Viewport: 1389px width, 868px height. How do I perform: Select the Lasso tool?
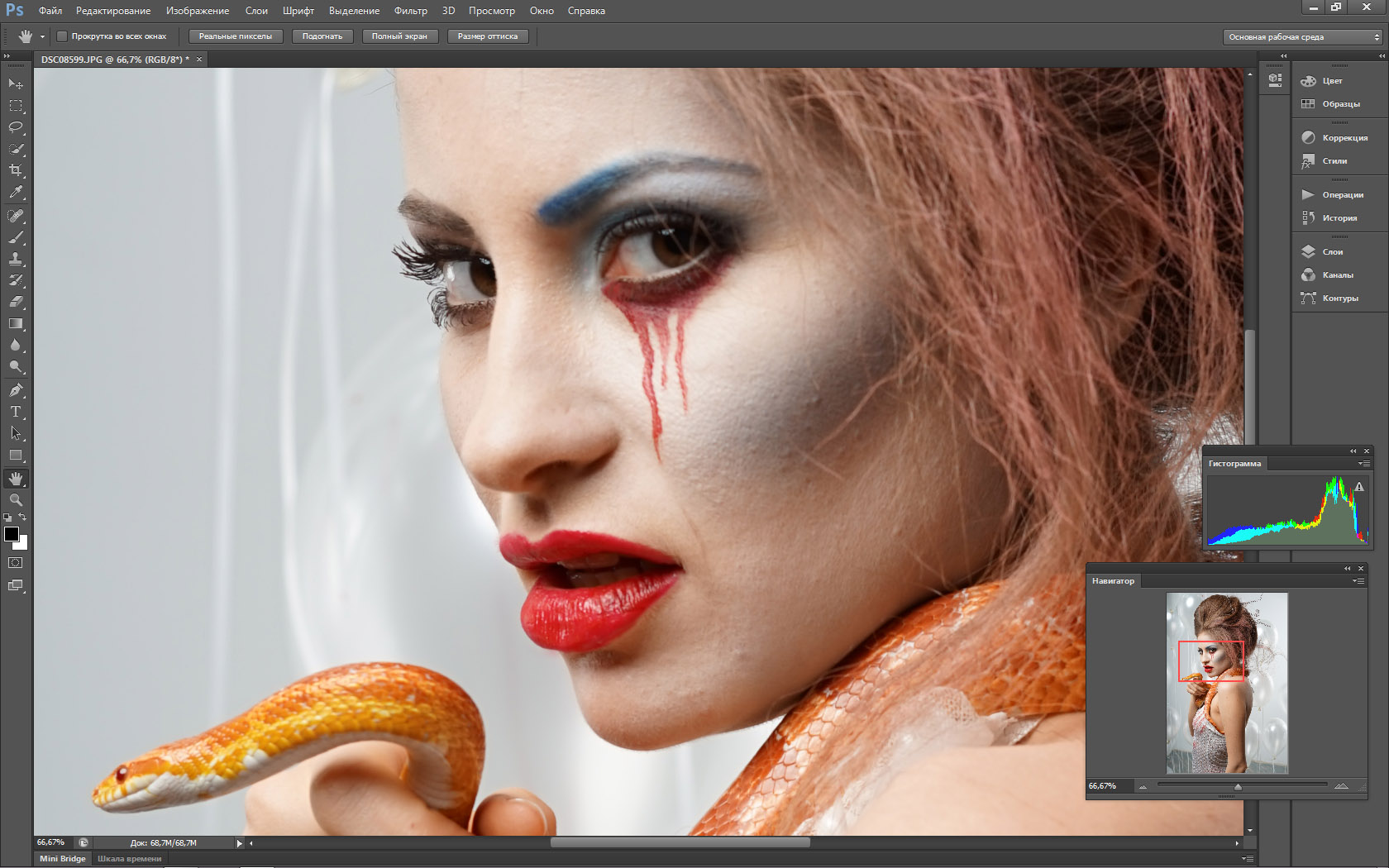16,127
